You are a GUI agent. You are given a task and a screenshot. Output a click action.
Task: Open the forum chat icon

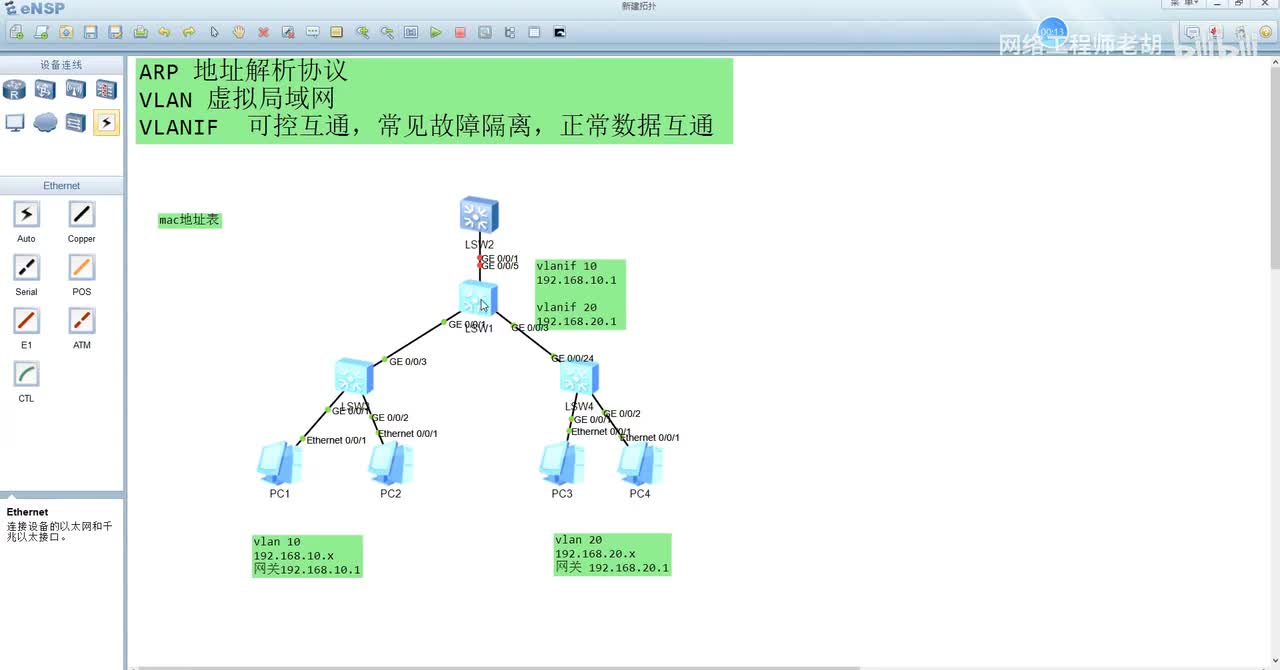[x=1192, y=32]
